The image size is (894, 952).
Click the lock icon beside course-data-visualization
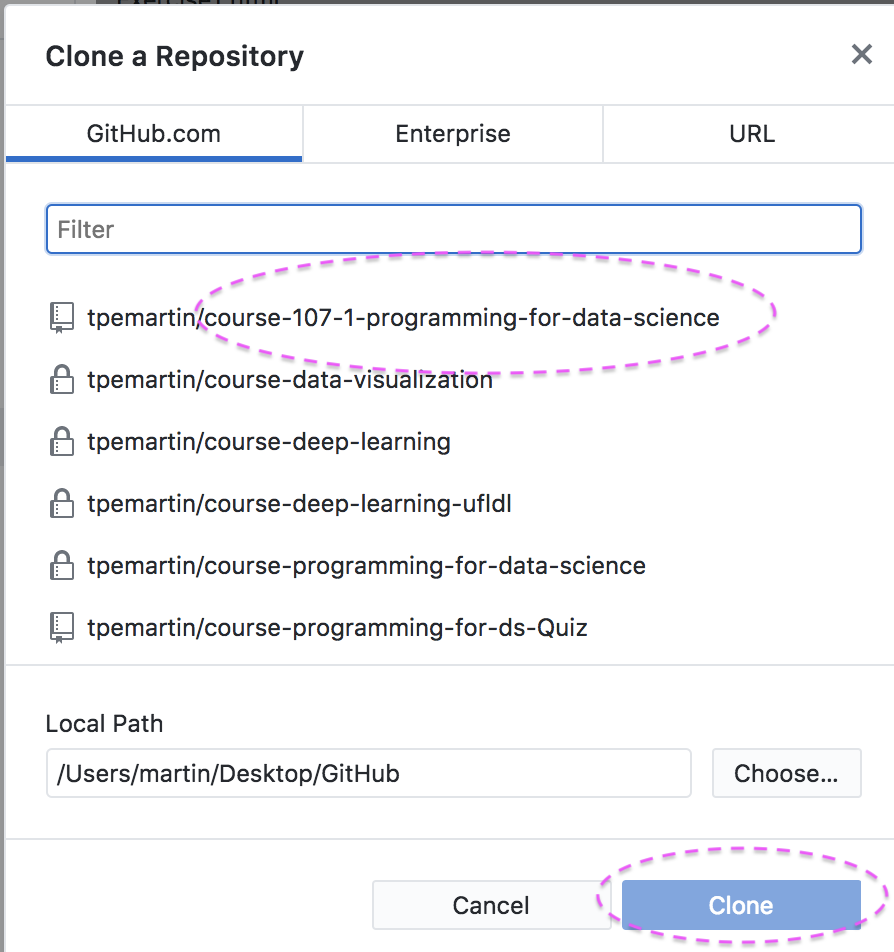pos(61,379)
